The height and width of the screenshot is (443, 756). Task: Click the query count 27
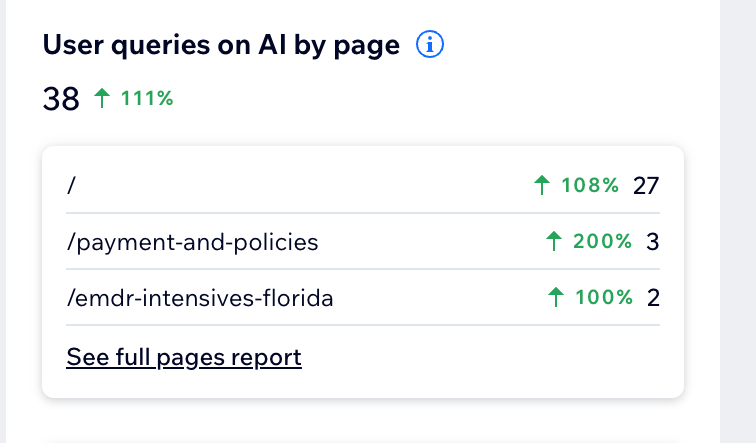tap(646, 186)
